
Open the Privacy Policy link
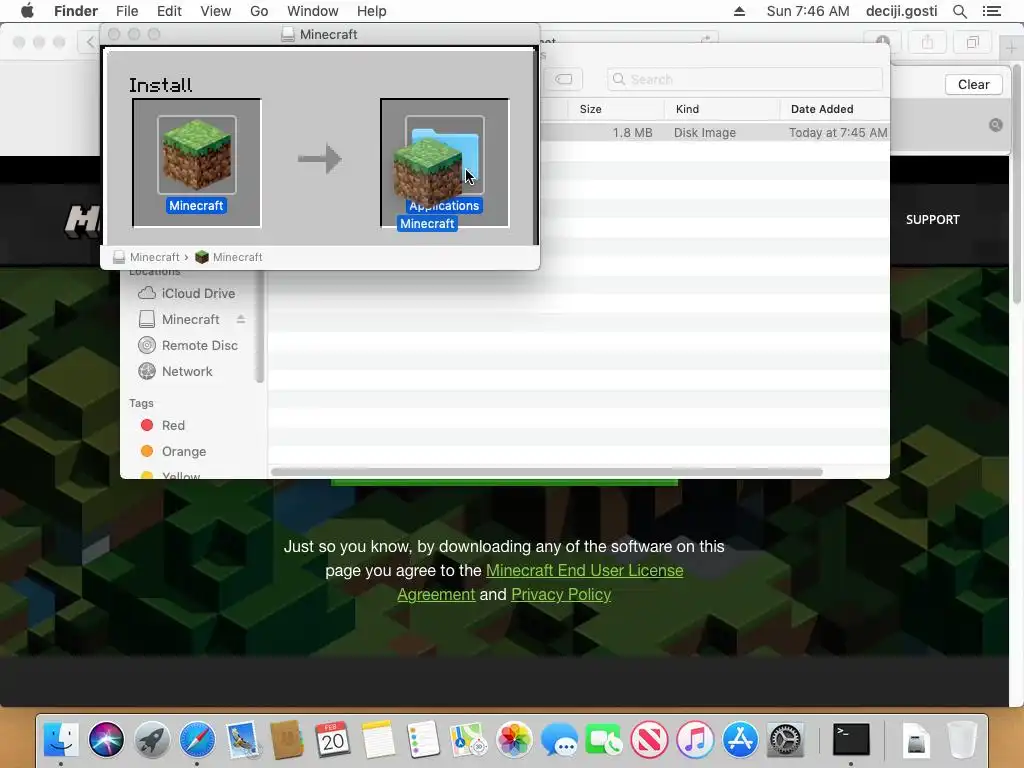(x=561, y=594)
